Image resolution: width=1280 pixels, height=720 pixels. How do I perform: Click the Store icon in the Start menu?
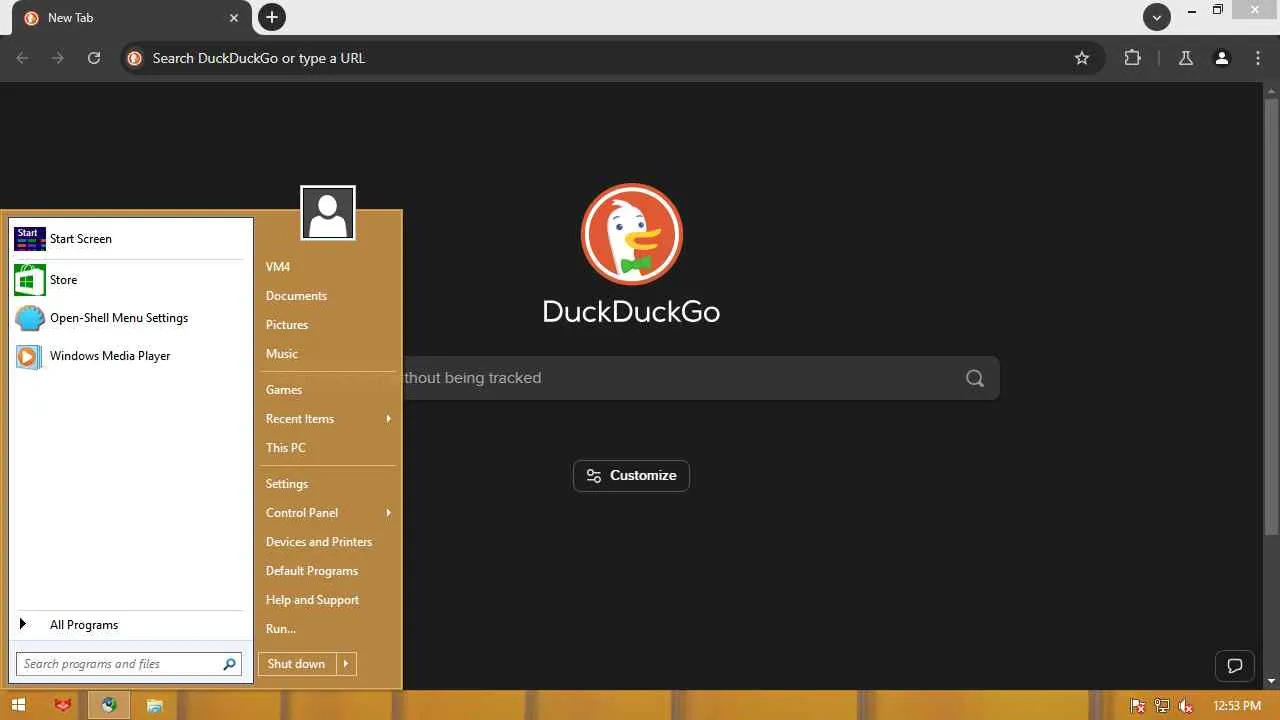(30, 280)
